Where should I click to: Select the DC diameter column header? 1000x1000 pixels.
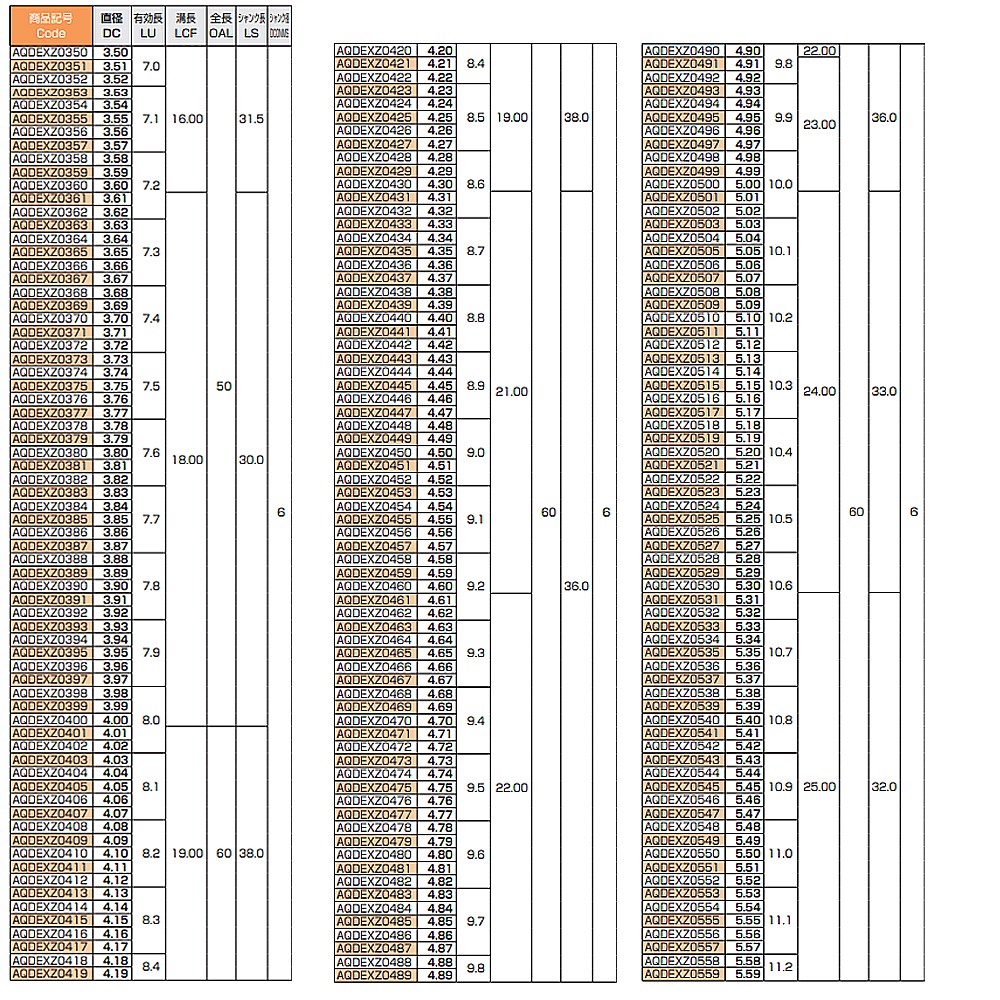(115, 25)
